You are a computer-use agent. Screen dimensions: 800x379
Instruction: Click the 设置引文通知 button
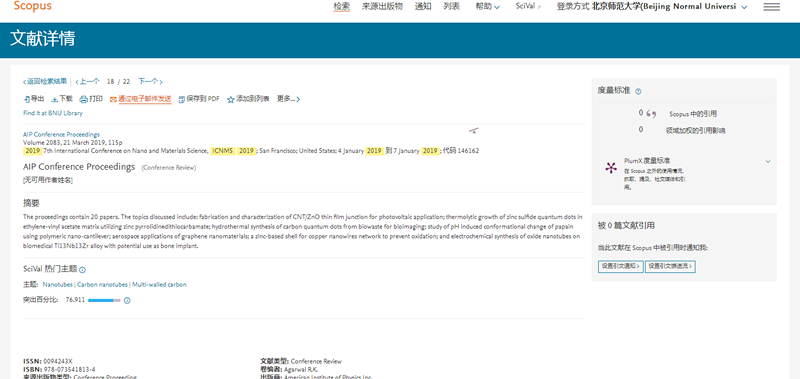[620, 266]
